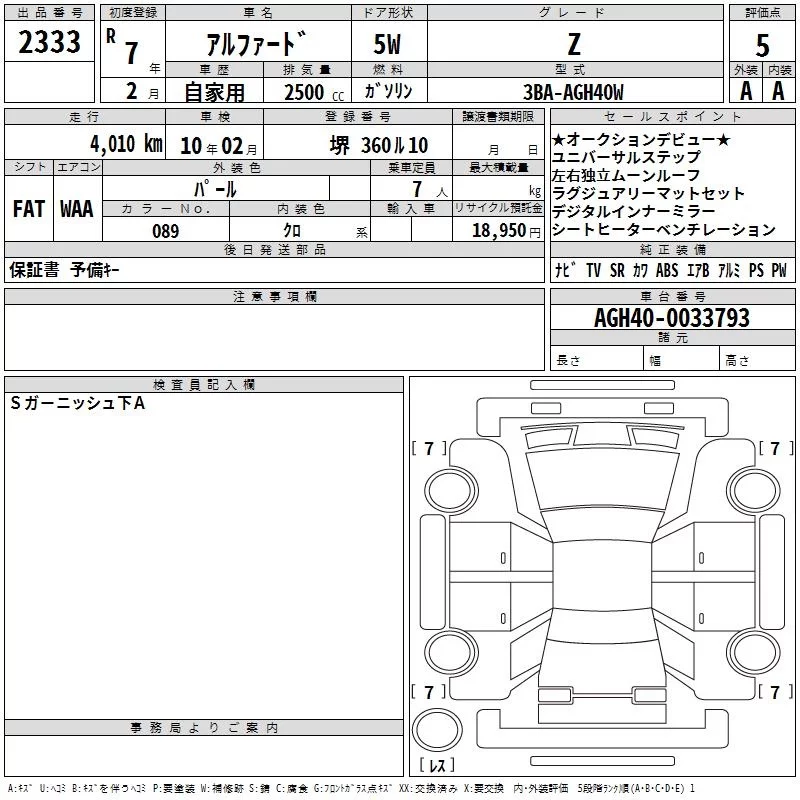Click the 検査員記入欄 header
The height and width of the screenshot is (800, 800).
204,385
